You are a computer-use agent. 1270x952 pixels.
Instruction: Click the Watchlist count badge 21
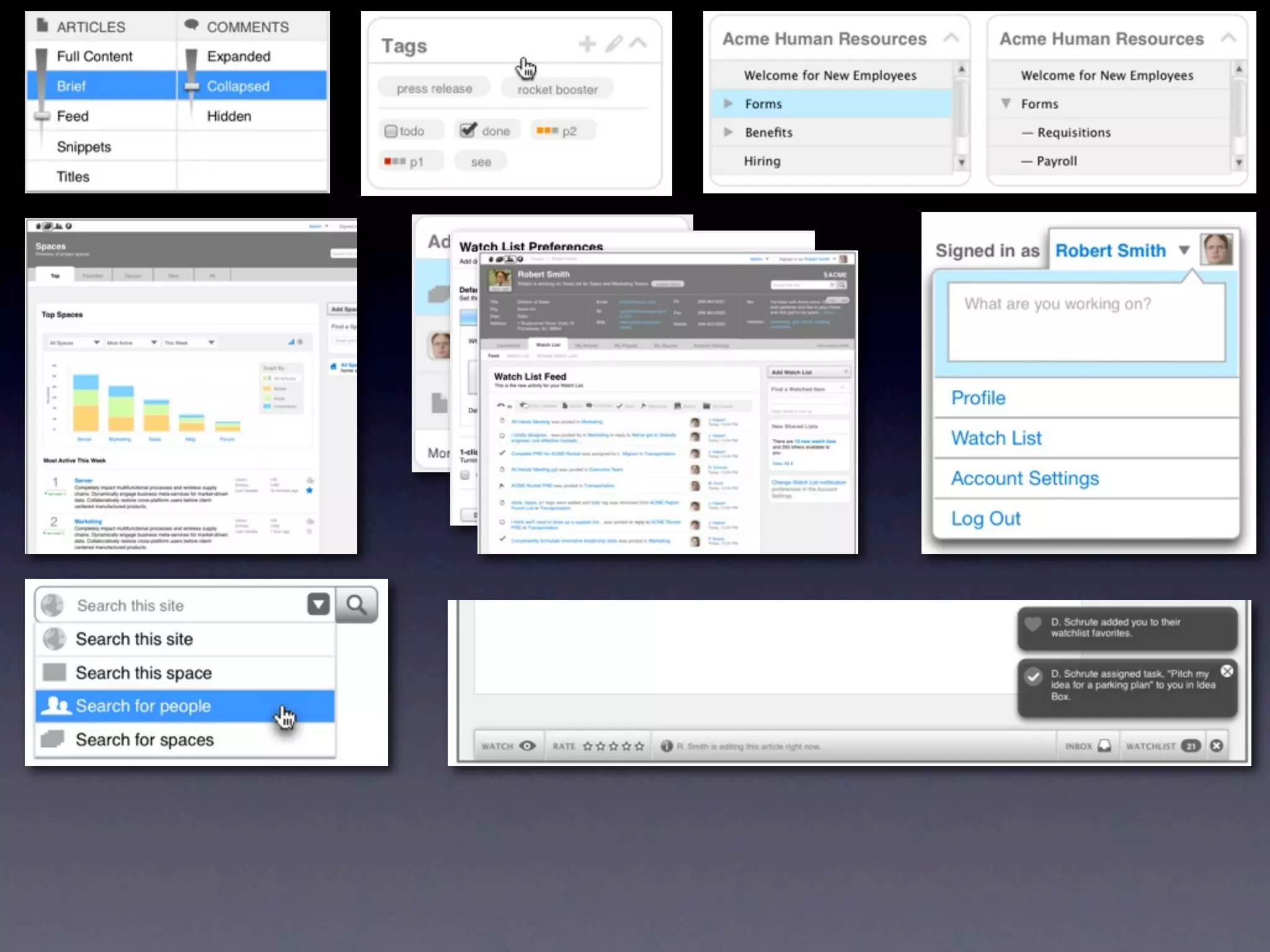tap(1191, 746)
